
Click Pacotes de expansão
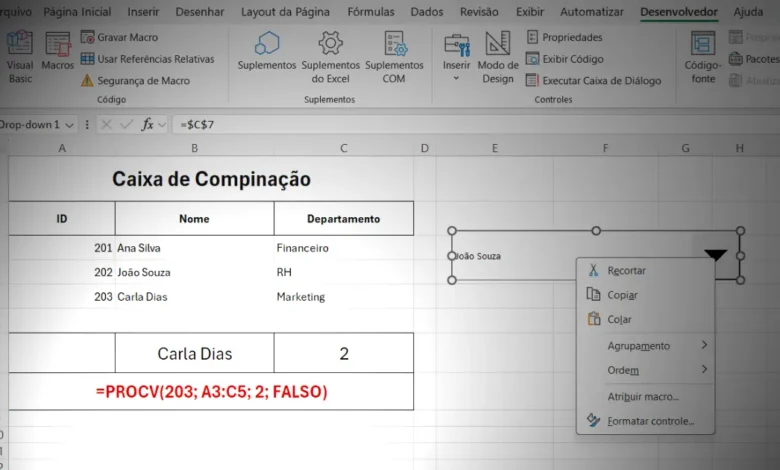[754, 59]
